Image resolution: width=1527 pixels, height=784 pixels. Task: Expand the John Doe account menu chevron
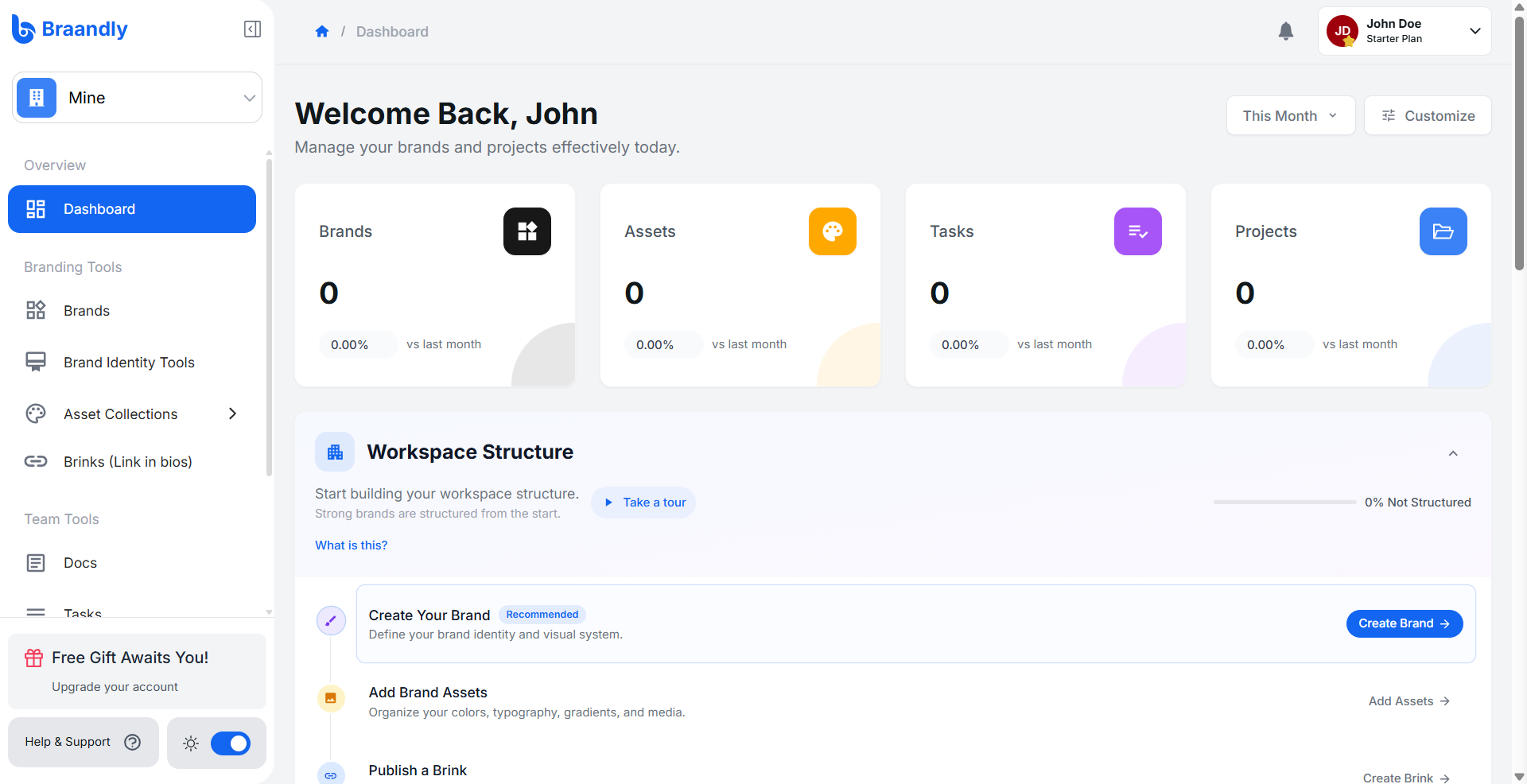[x=1475, y=31]
